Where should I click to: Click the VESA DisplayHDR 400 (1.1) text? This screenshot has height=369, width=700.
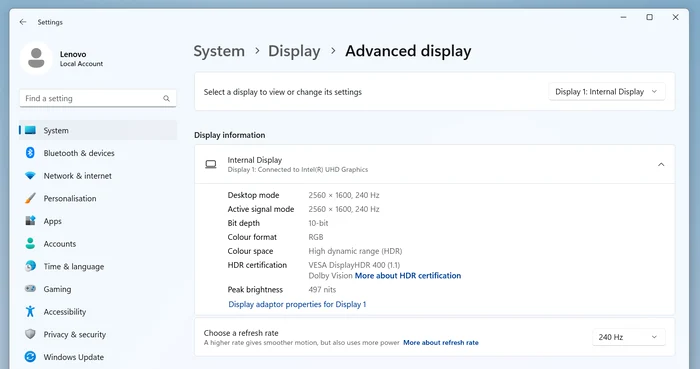(x=354, y=265)
